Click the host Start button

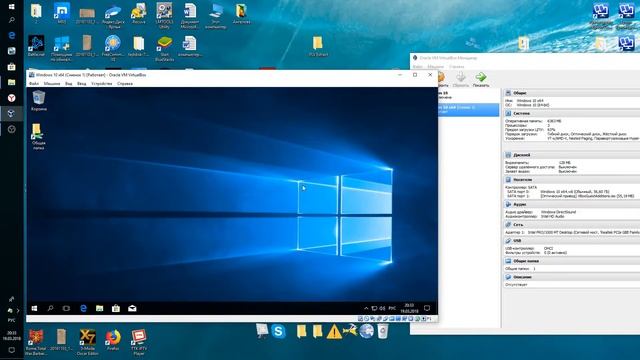[11, 6]
